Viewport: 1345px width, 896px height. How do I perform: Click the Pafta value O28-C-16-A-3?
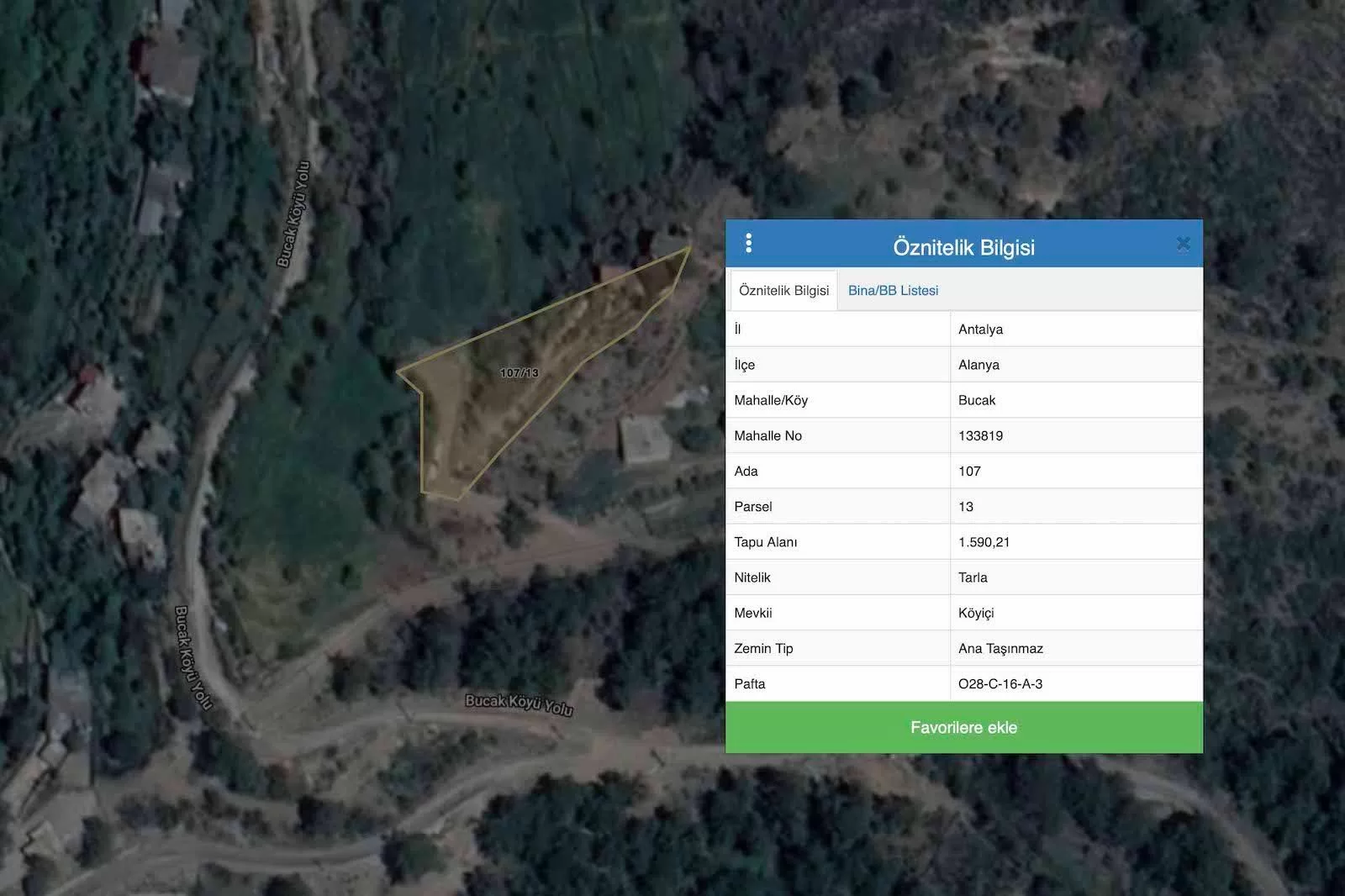point(1000,684)
